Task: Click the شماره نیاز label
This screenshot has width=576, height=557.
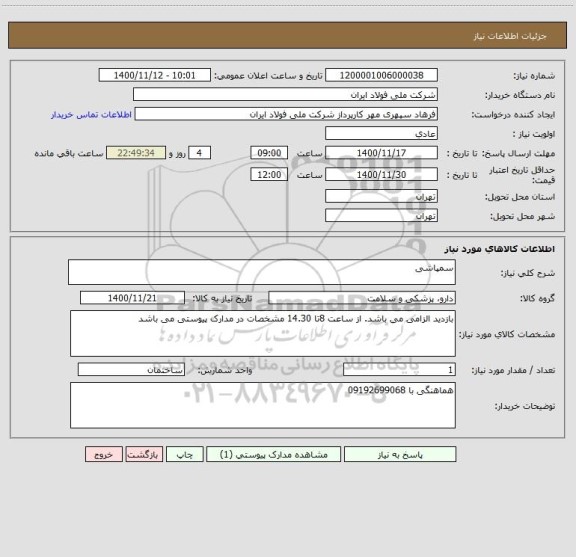Action: pyautogui.click(x=534, y=76)
